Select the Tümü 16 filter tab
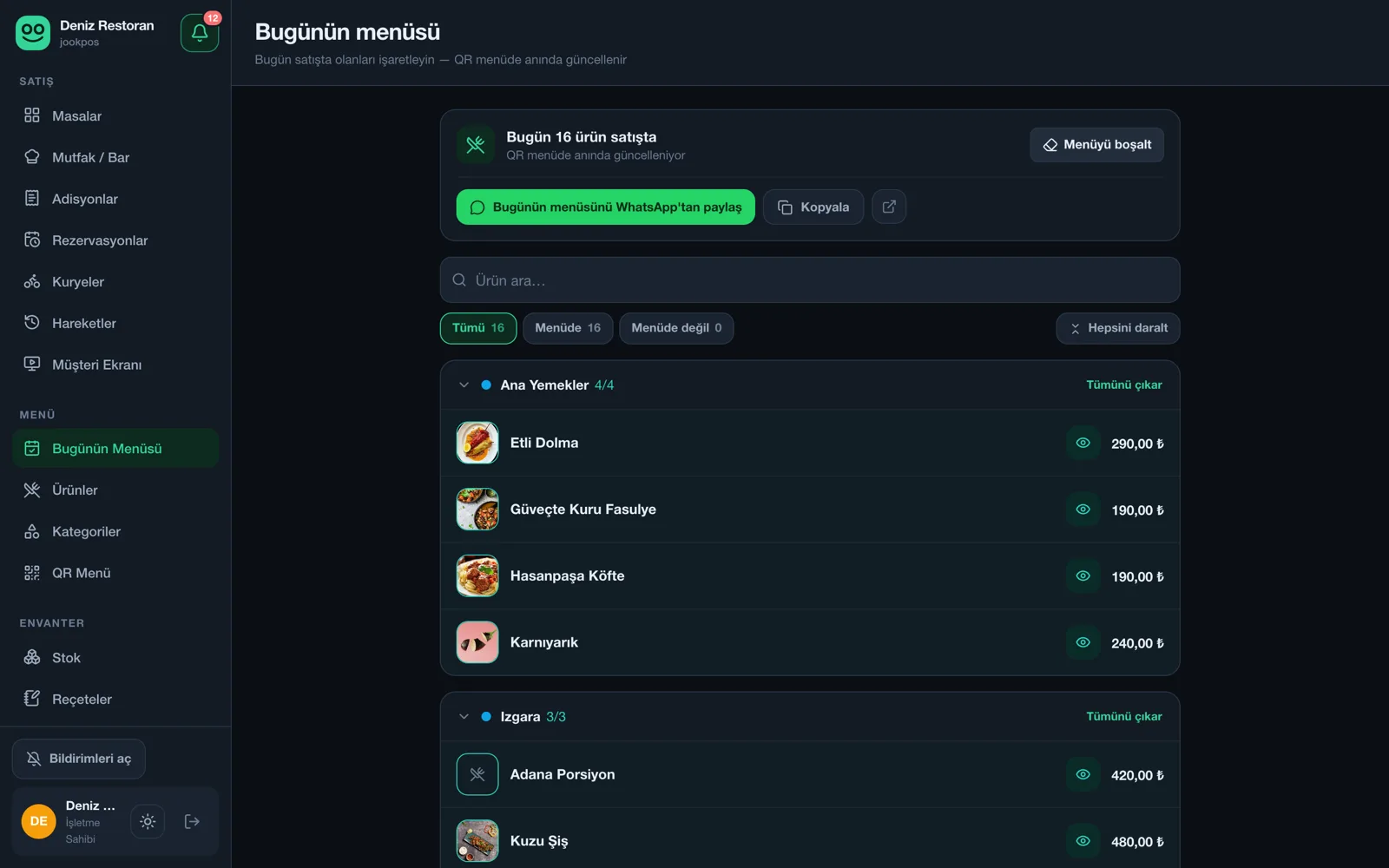This screenshot has height=868, width=1389. click(x=478, y=328)
